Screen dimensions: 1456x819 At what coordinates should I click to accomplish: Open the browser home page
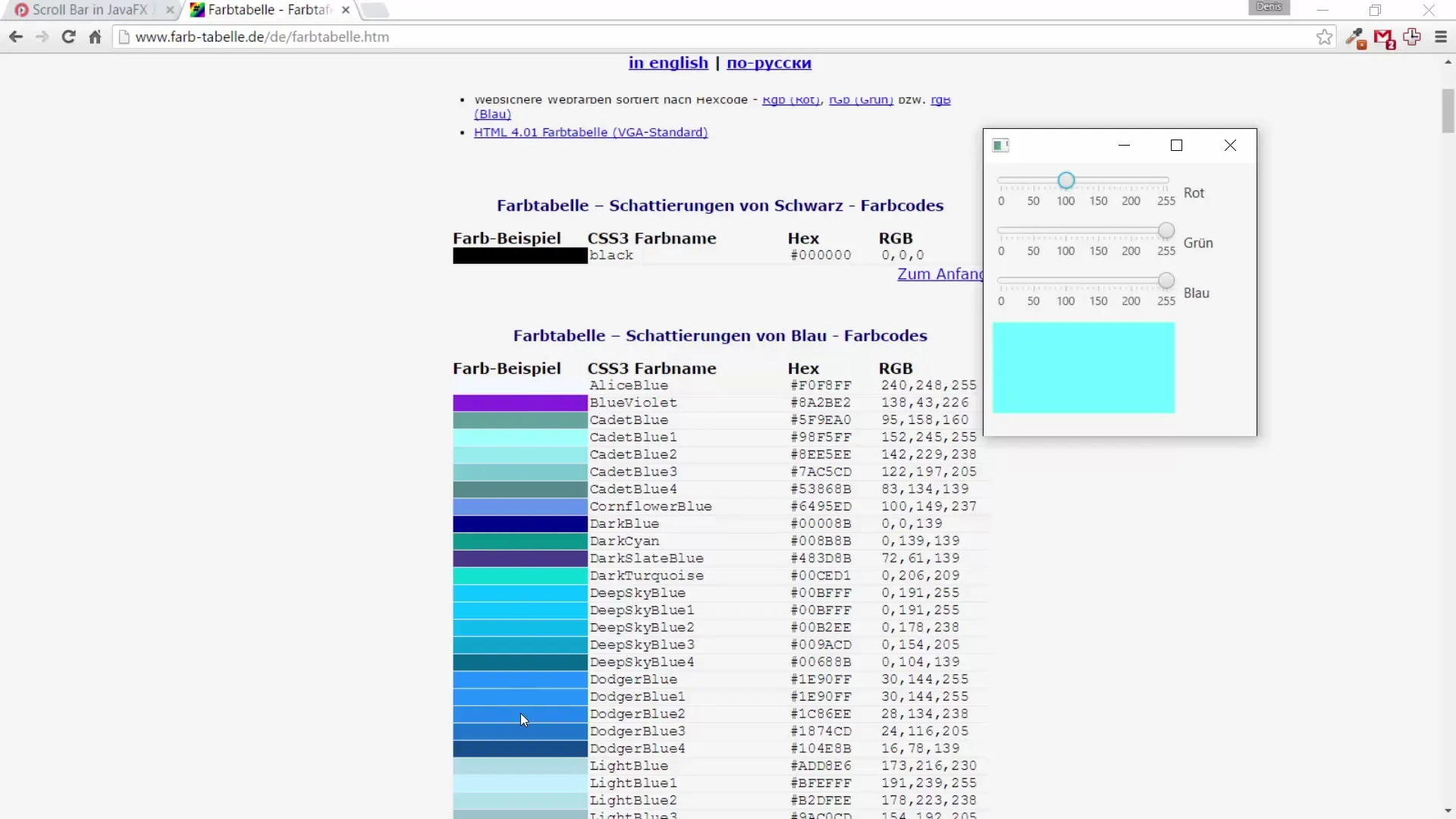pyautogui.click(x=95, y=36)
